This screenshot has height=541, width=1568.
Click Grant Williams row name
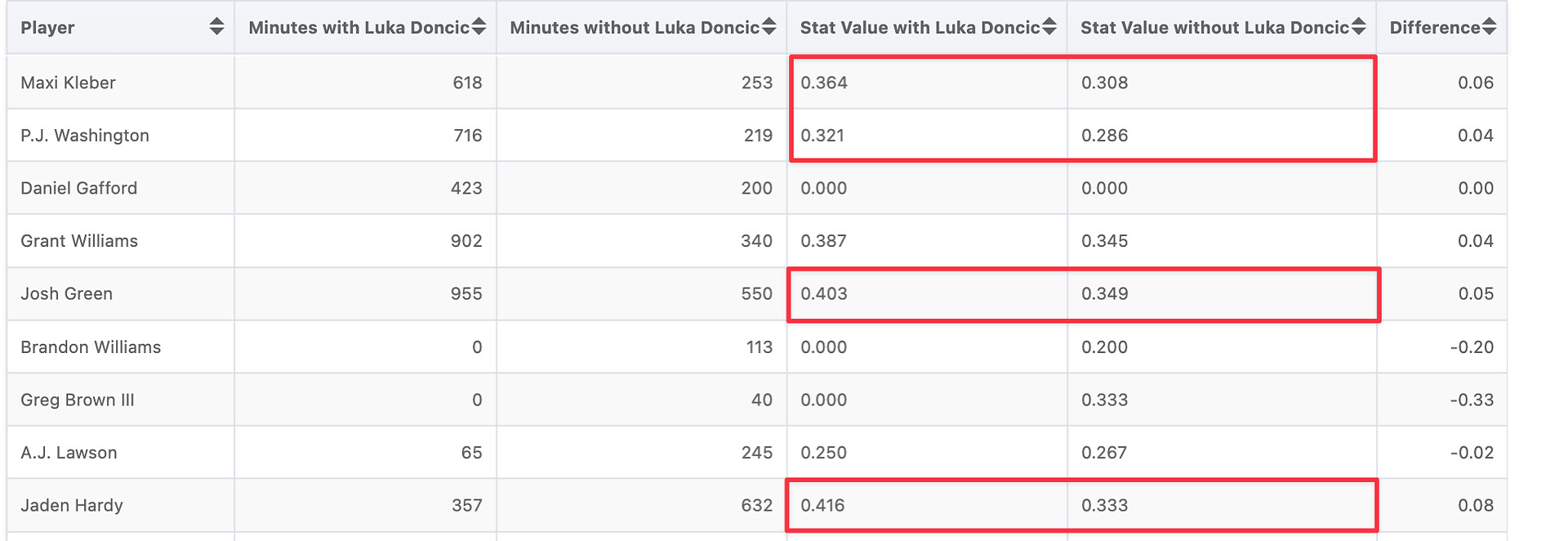(79, 241)
